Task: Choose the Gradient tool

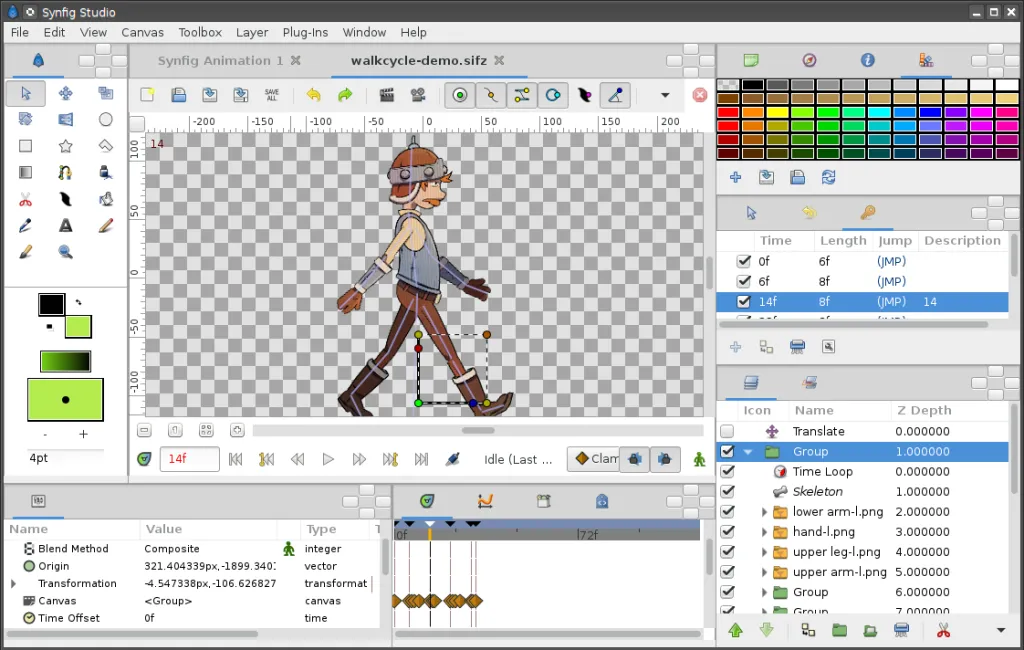Action: (x=24, y=171)
